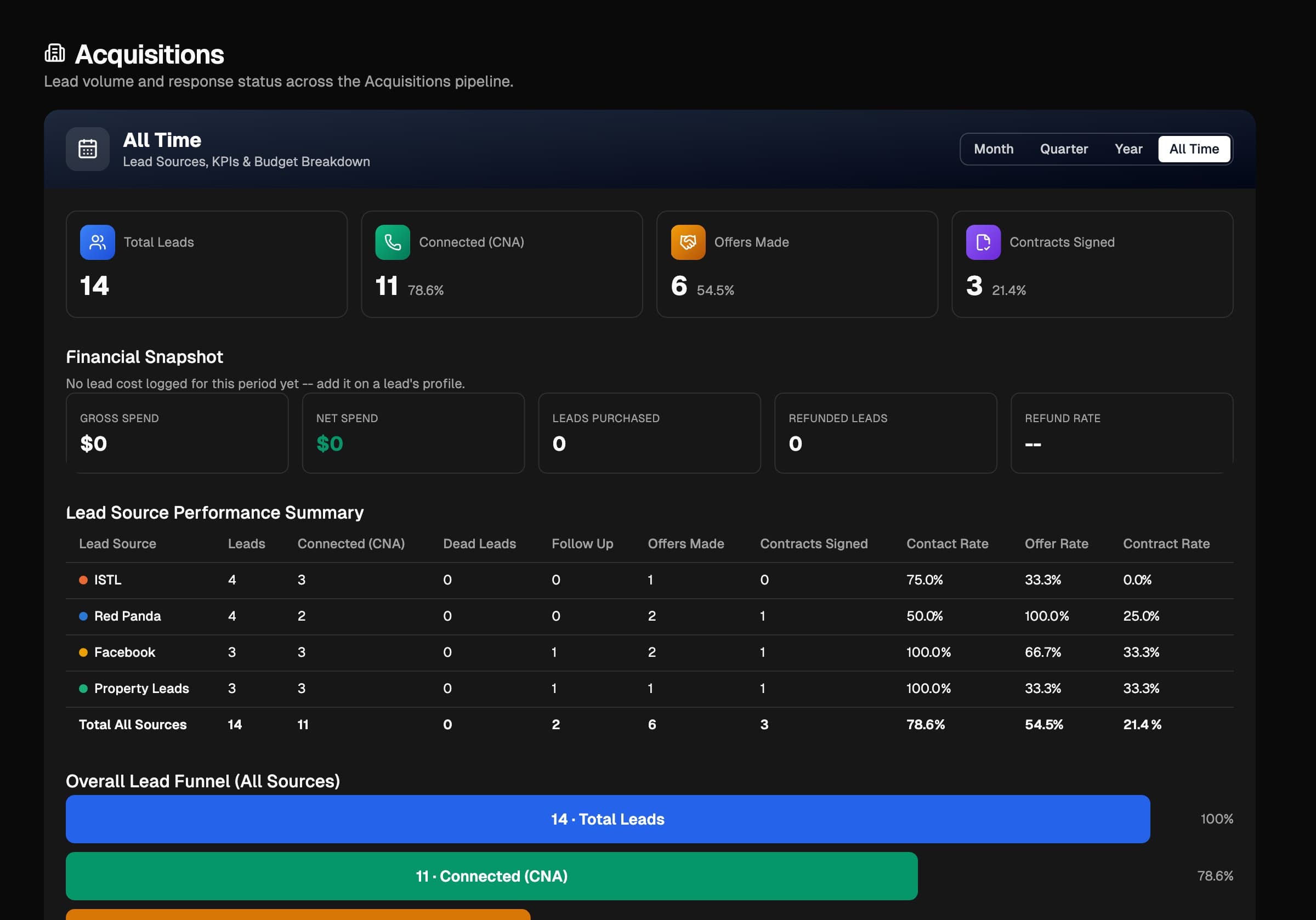Click the Property Leads green source dot

click(x=83, y=689)
